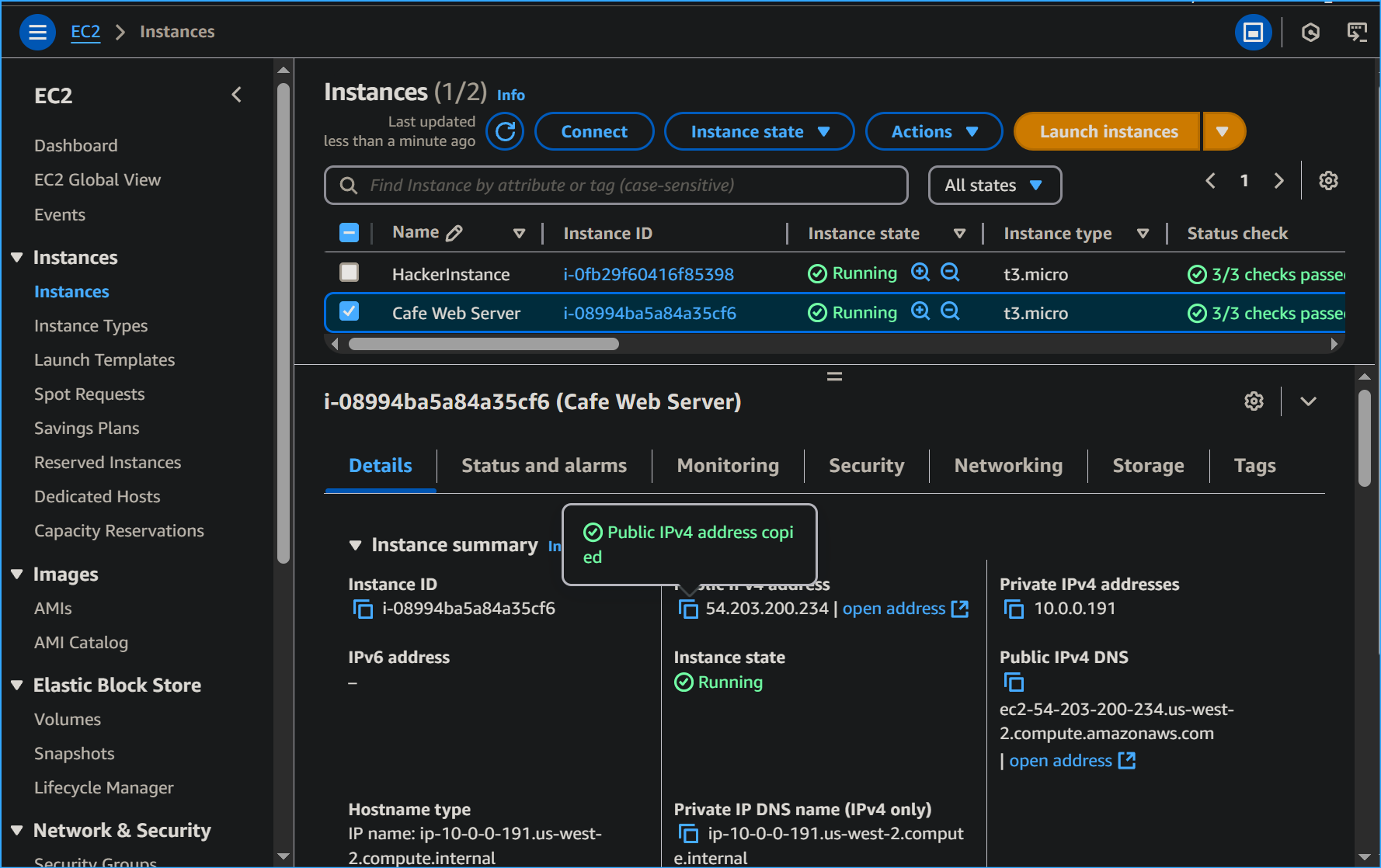
Task: Refresh the instances list
Action: pyautogui.click(x=504, y=131)
